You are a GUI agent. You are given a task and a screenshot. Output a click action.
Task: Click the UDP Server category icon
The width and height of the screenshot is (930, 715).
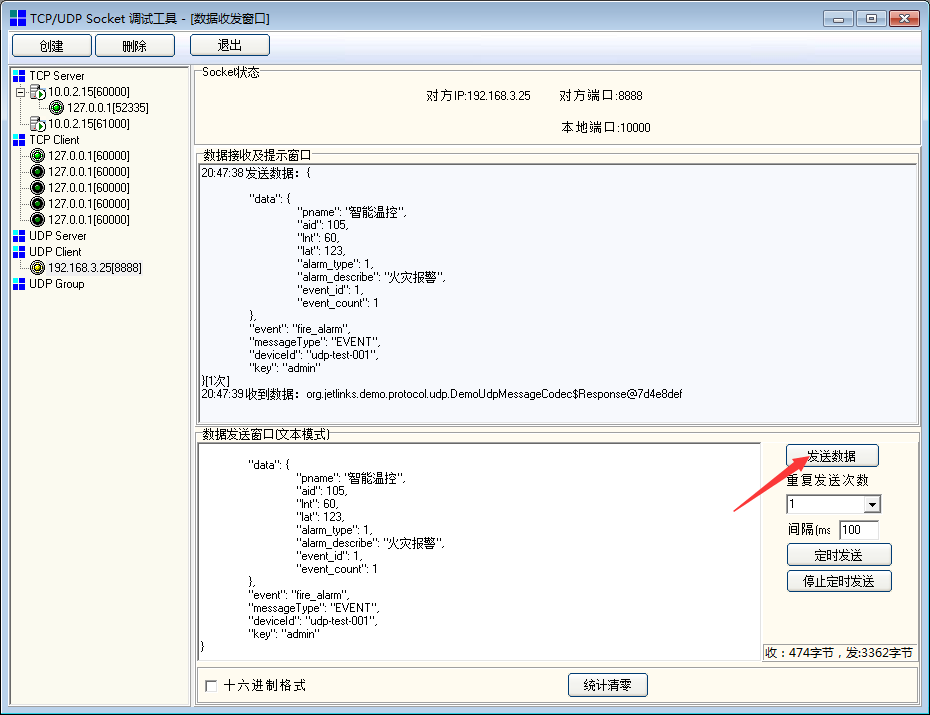pos(19,236)
